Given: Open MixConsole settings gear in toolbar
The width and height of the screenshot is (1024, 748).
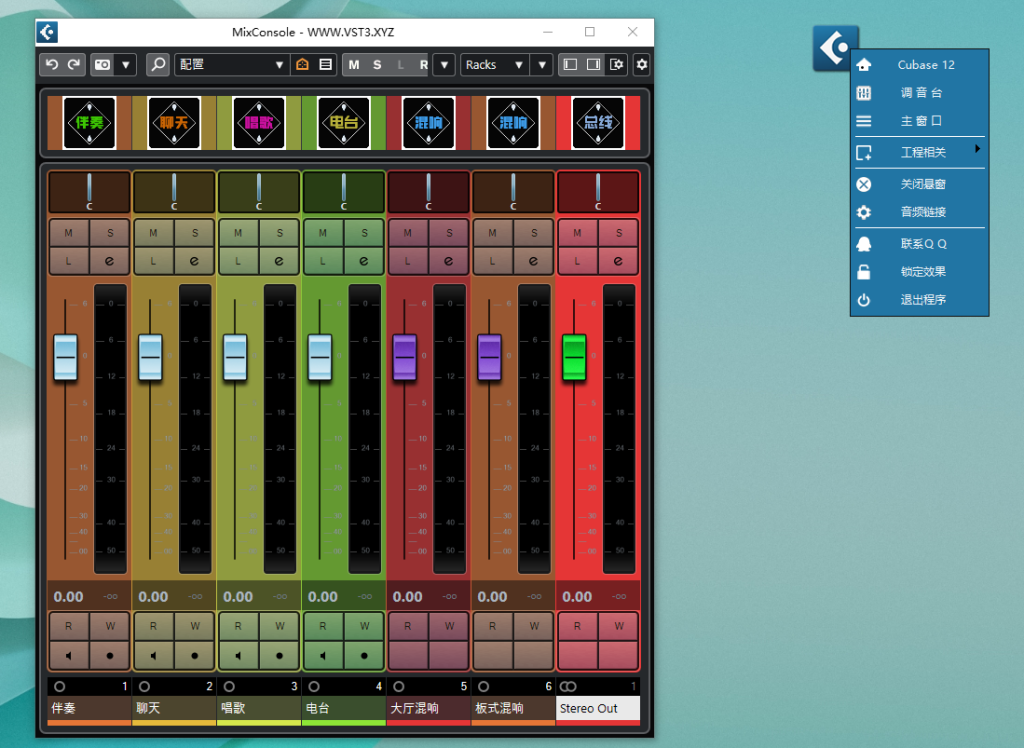Looking at the screenshot, I should click(x=641, y=65).
